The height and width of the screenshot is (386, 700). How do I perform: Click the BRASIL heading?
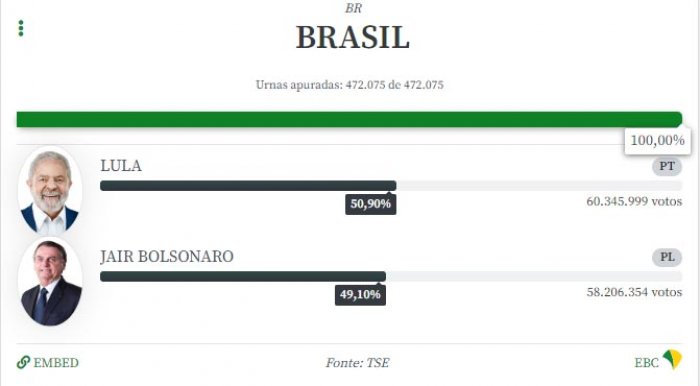(353, 37)
